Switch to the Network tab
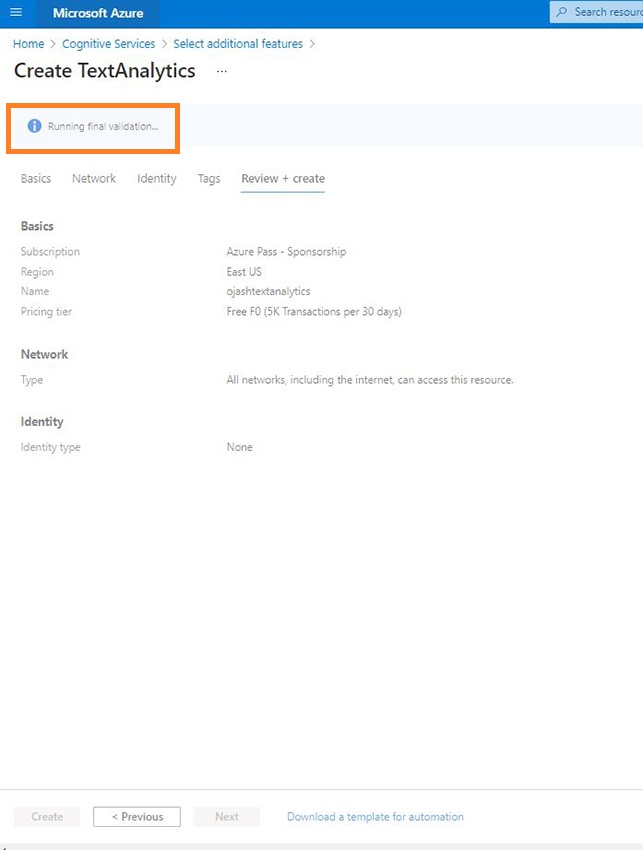 [94, 178]
